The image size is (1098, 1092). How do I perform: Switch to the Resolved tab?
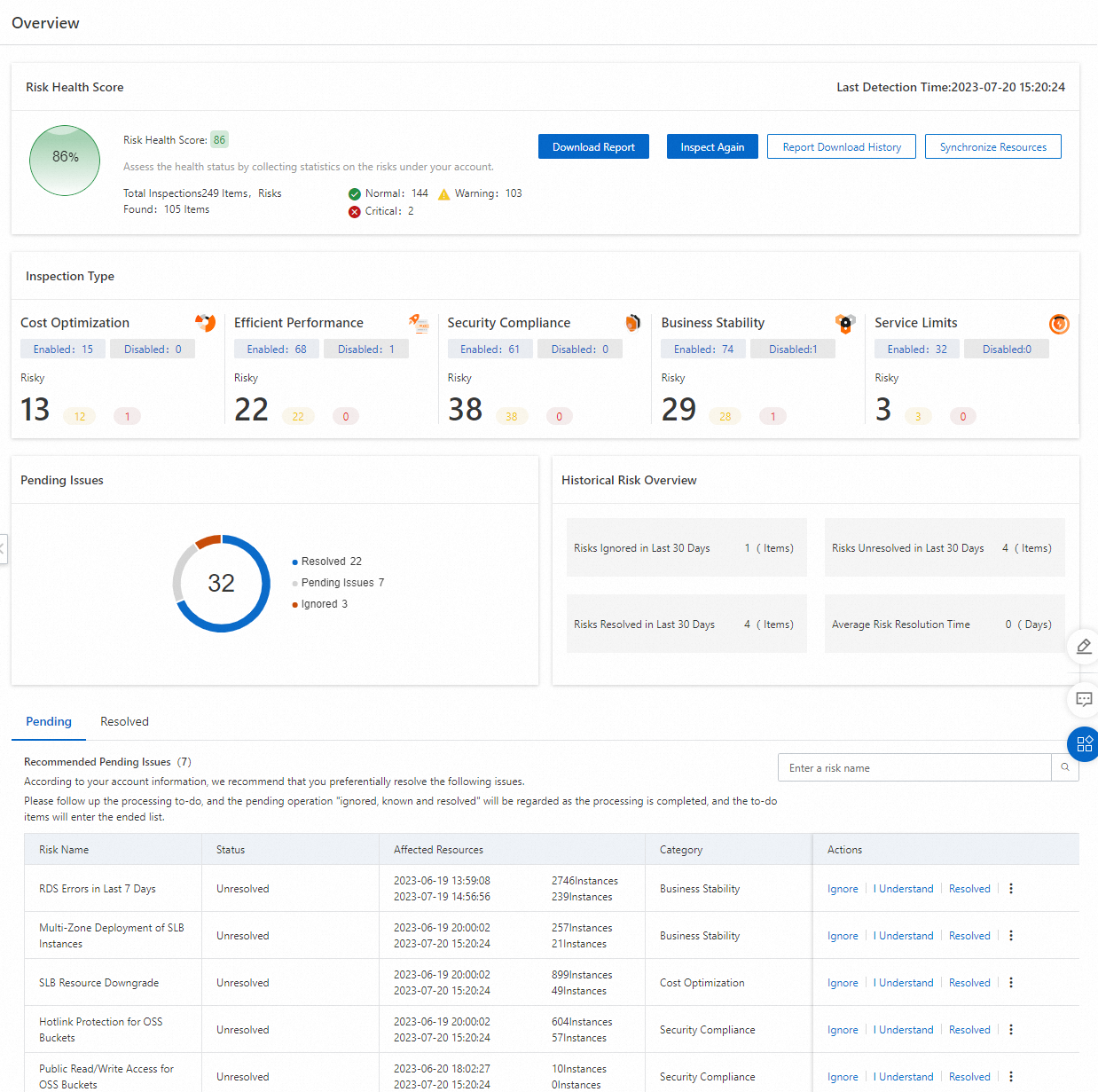124,722
